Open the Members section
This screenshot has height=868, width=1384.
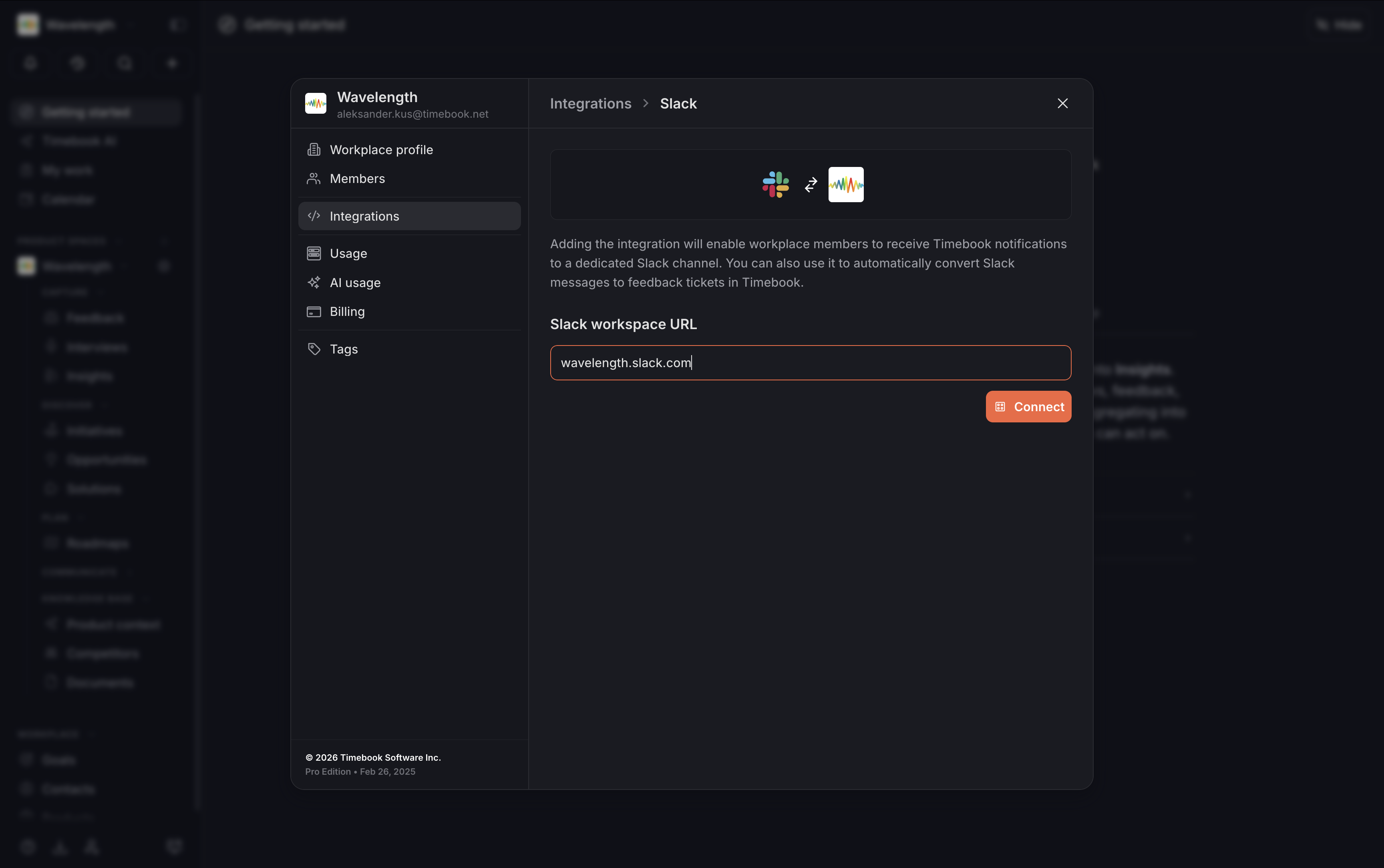click(409, 179)
